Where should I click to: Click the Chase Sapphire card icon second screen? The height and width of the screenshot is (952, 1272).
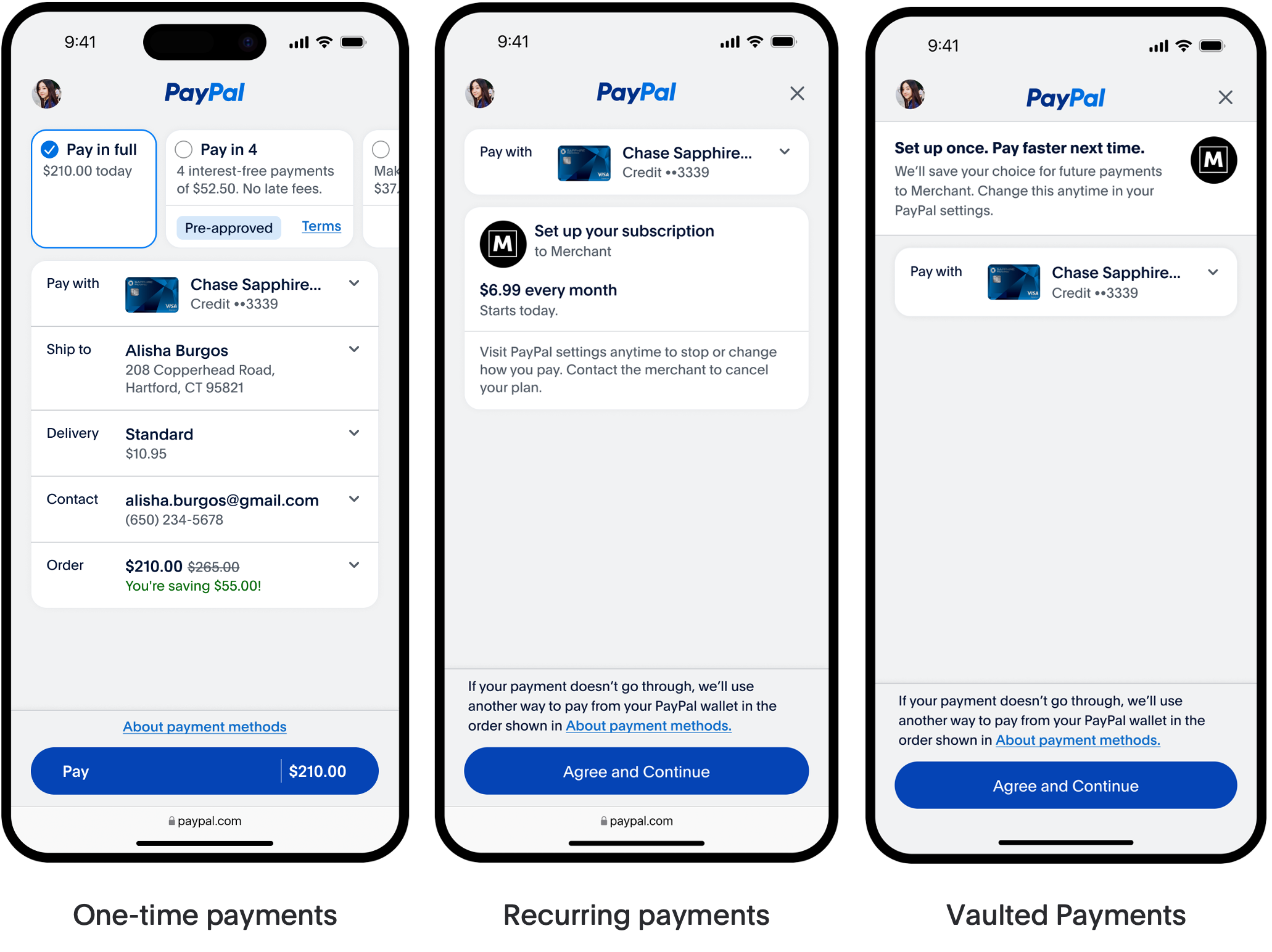pos(582,162)
